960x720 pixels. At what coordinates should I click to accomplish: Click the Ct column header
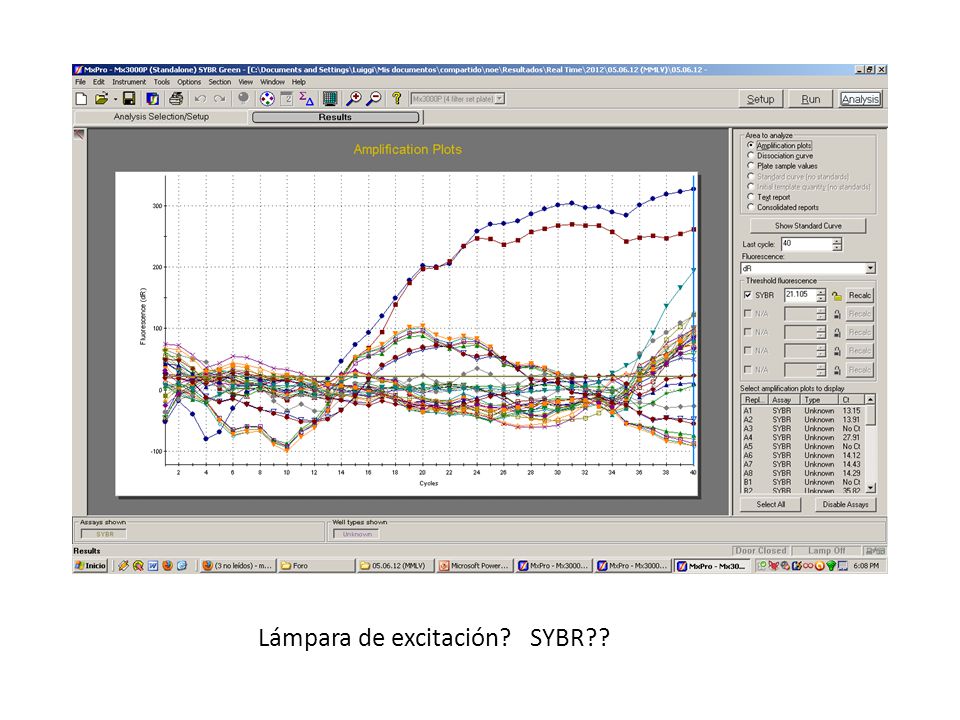click(852, 399)
